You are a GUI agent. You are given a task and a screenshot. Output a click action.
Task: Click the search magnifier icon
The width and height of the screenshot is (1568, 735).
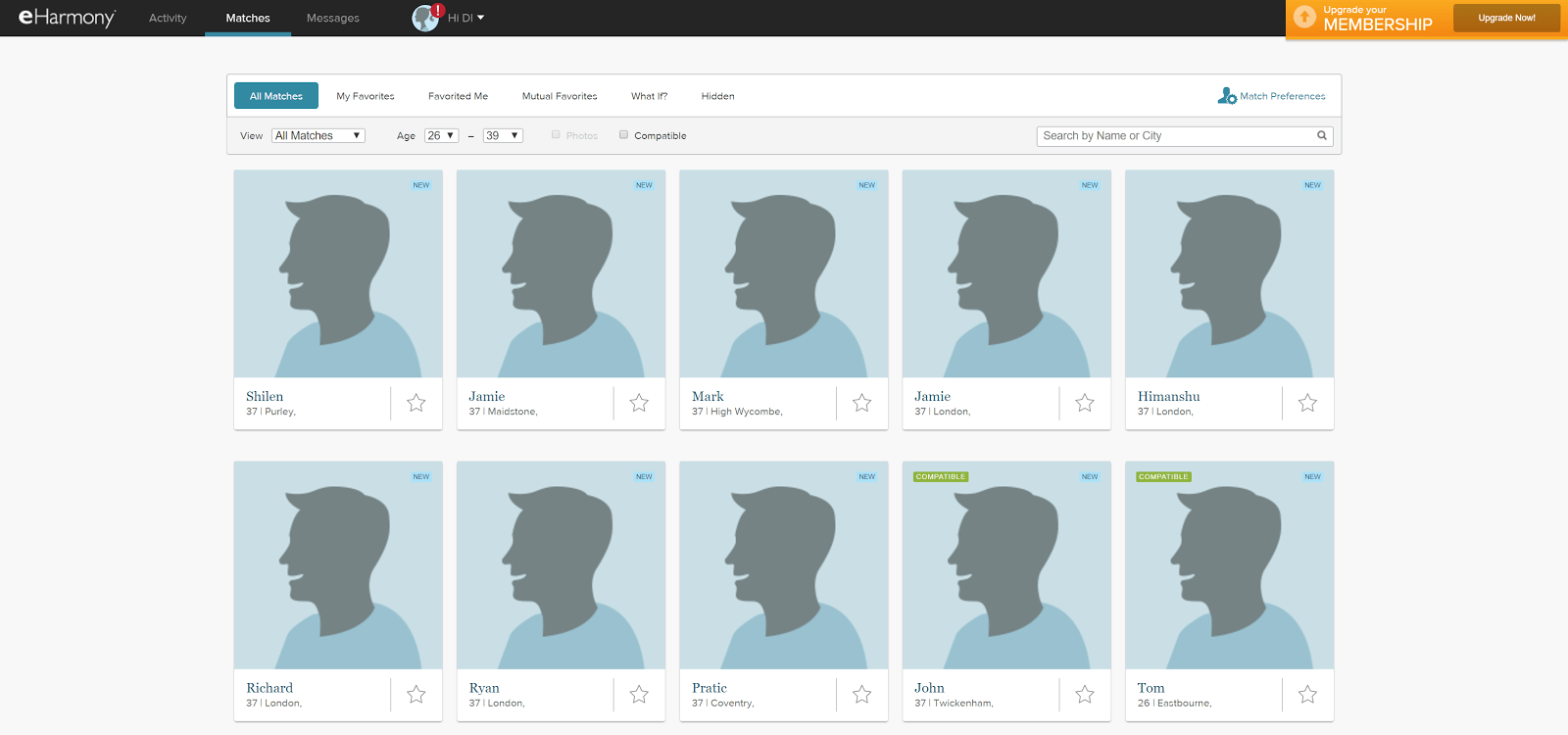coord(1322,136)
